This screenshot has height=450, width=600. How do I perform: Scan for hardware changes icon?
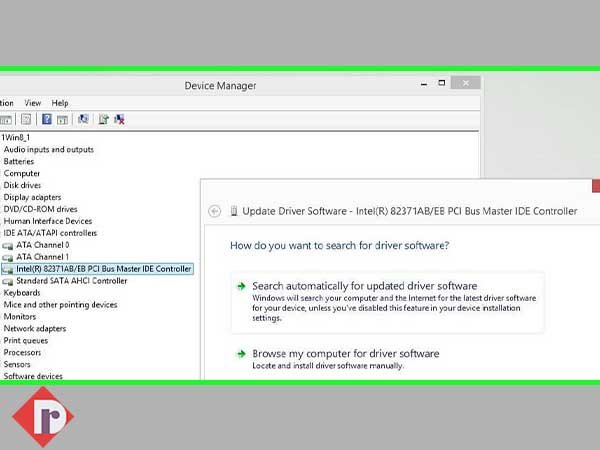click(83, 119)
